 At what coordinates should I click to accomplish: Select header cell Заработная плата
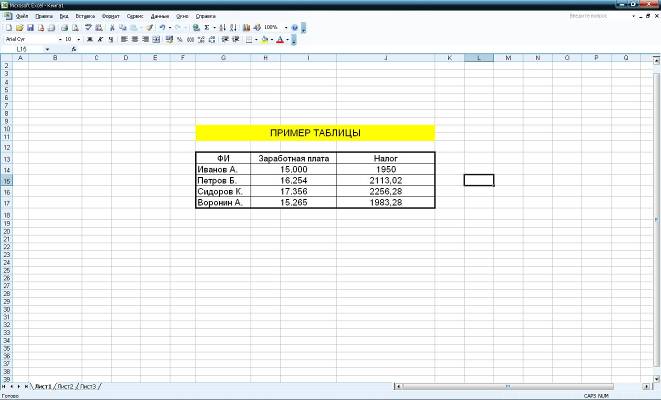click(x=293, y=158)
